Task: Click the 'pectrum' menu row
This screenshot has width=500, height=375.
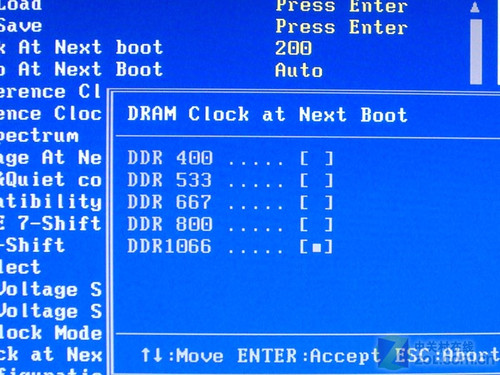Action: coord(39,136)
